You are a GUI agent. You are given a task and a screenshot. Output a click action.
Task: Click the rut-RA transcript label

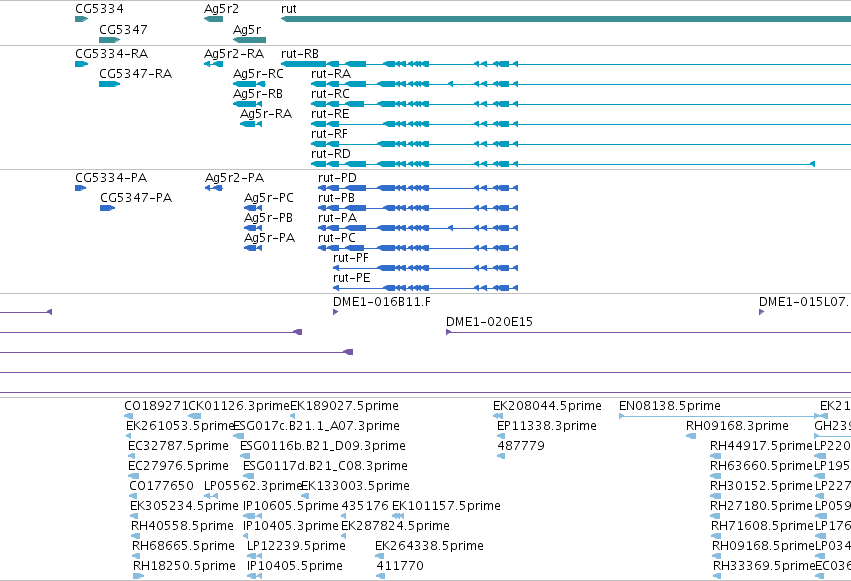tap(331, 74)
